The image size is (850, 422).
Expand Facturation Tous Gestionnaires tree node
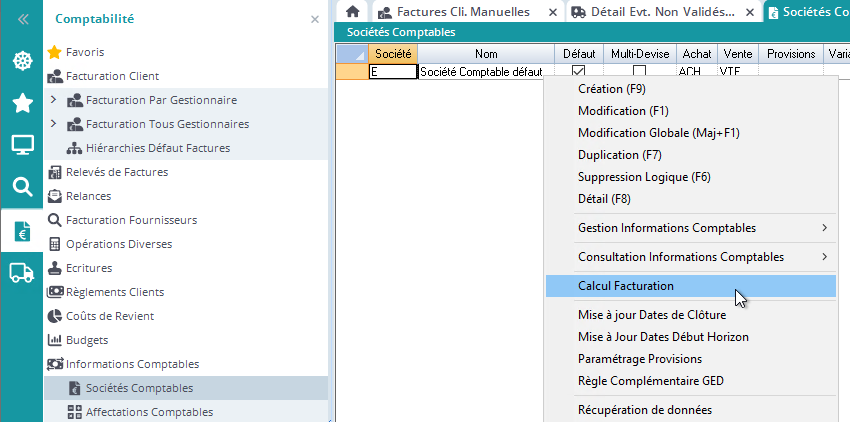coord(53,124)
